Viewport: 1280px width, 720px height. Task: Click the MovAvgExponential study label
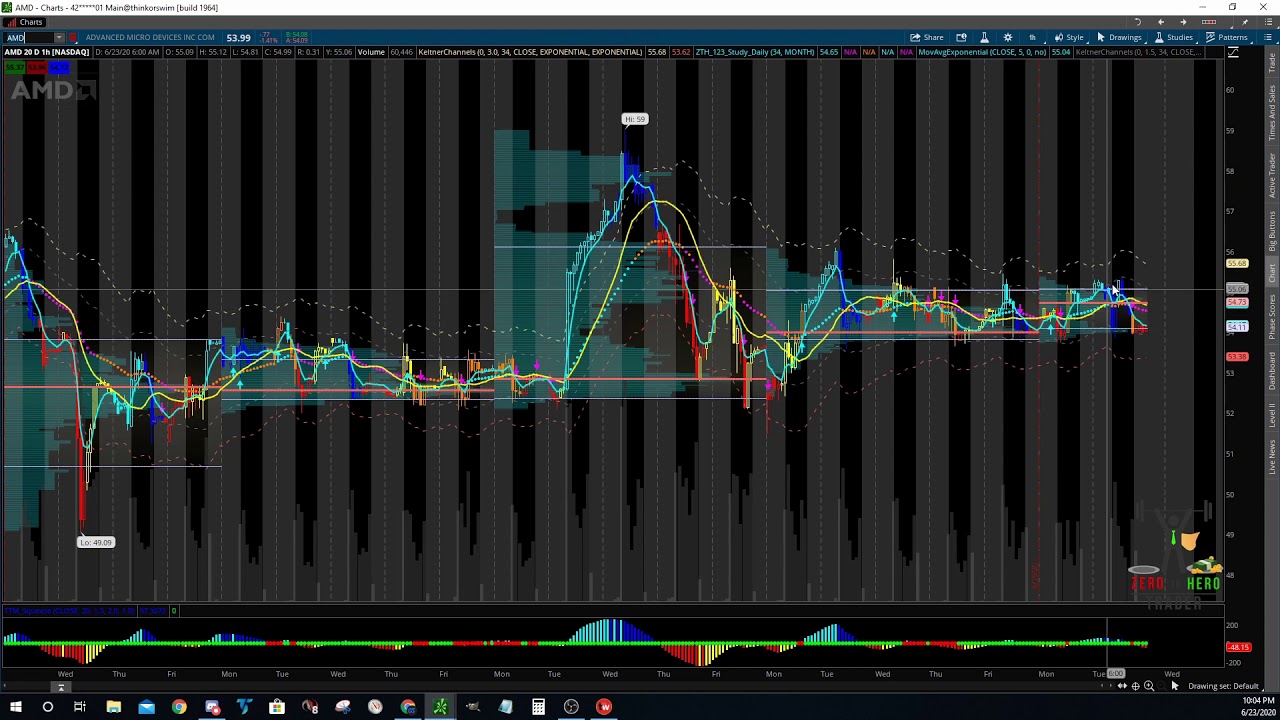point(982,52)
